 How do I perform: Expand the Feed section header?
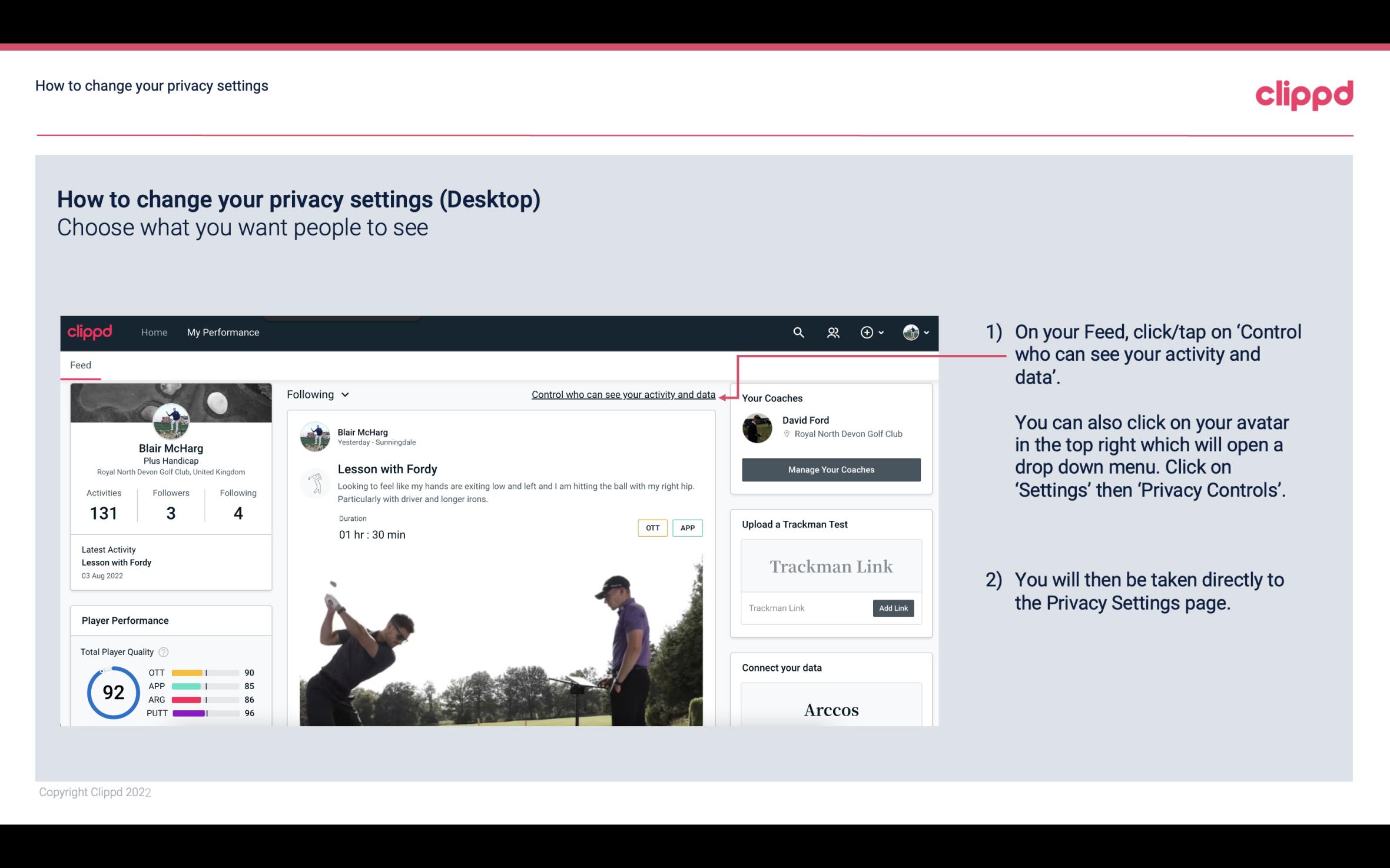tap(80, 364)
